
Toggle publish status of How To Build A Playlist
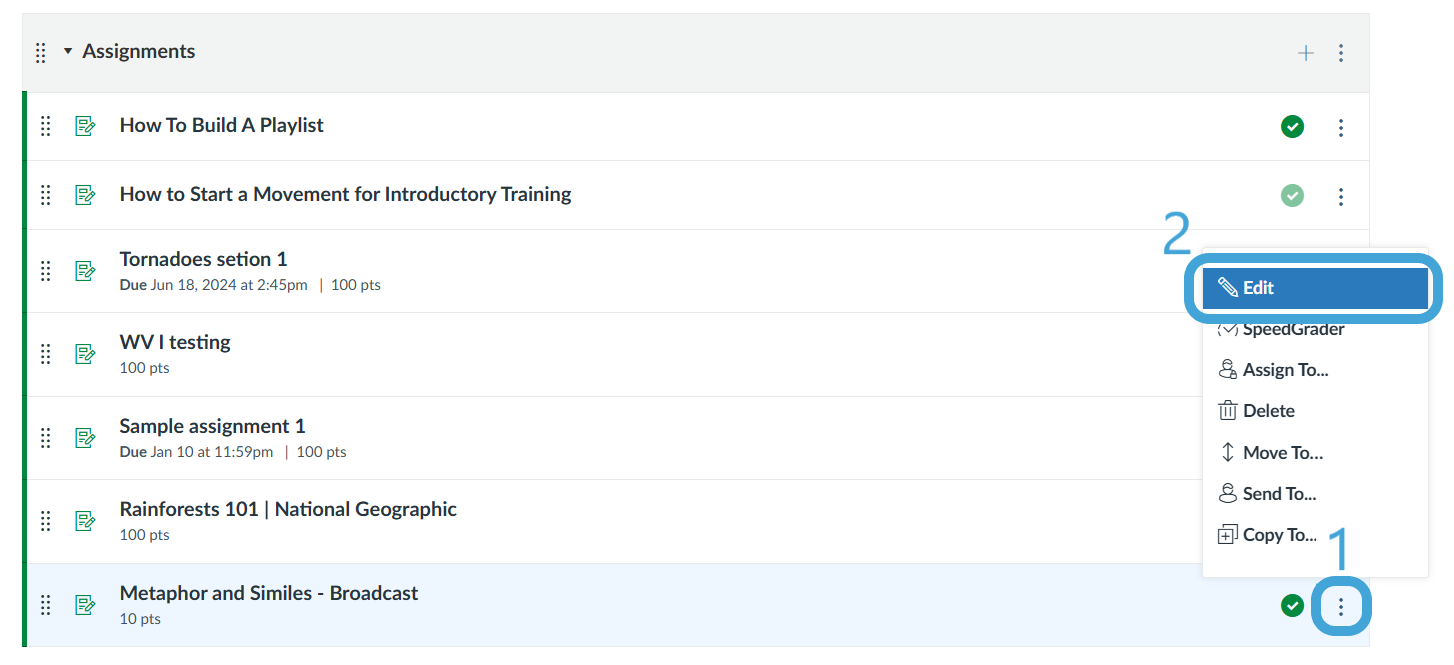tap(1292, 126)
